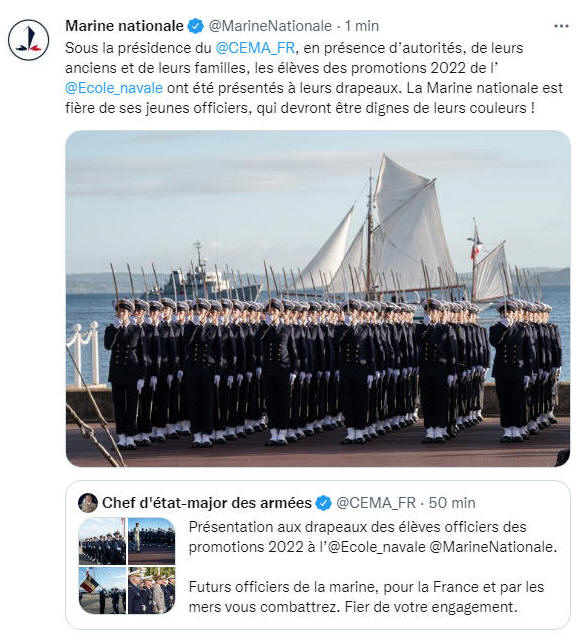Click the quoted tweet verified badge
The height and width of the screenshot is (638, 584).
(x=324, y=503)
